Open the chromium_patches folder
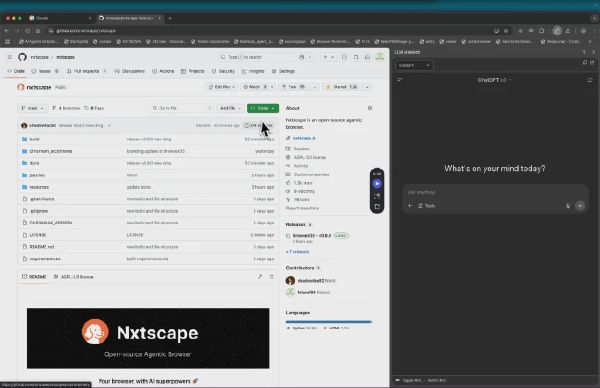600x388 pixels. 51,151
